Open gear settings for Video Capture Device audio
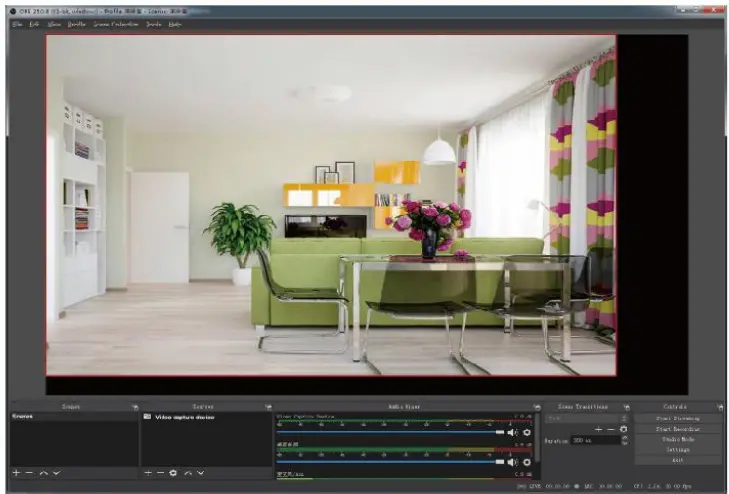The height and width of the screenshot is (494, 729). (x=527, y=432)
